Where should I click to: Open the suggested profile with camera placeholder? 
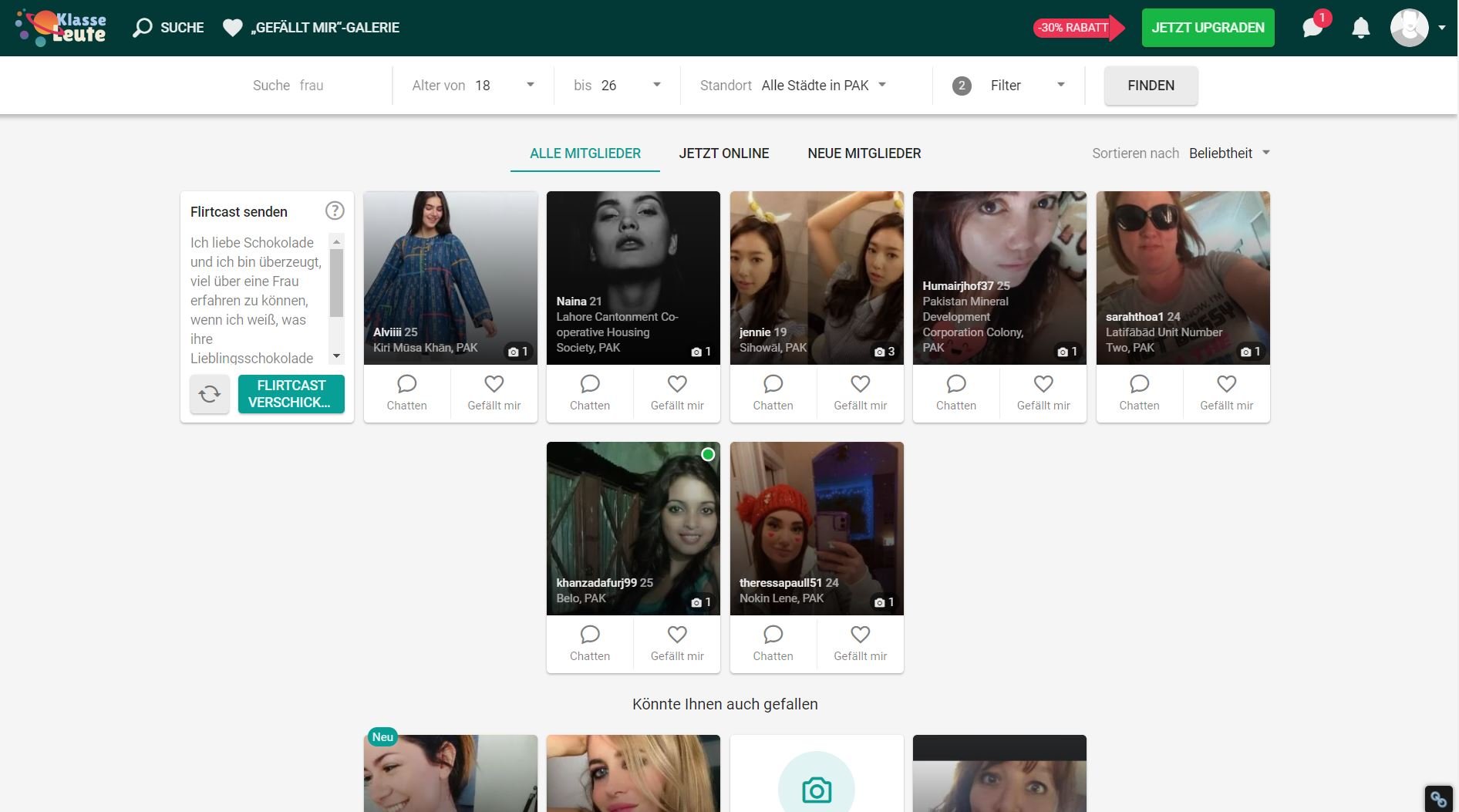tap(817, 773)
